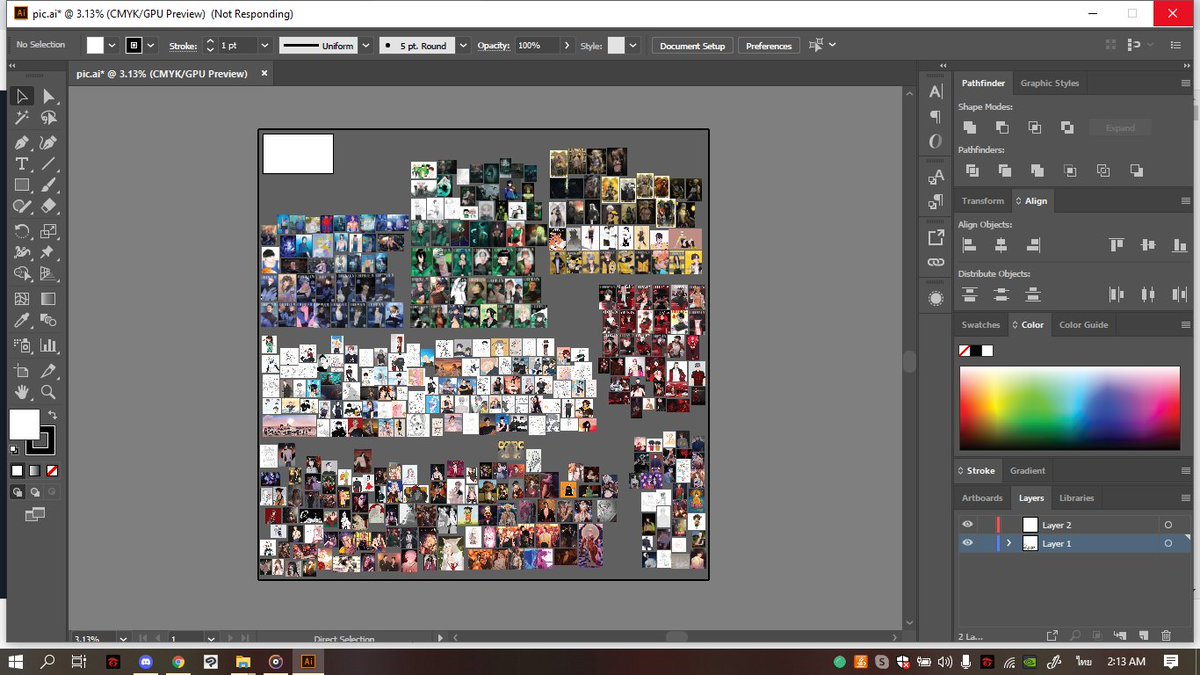The width and height of the screenshot is (1200, 675).
Task: Click the Opacity 100% input field
Action: [x=536, y=46]
